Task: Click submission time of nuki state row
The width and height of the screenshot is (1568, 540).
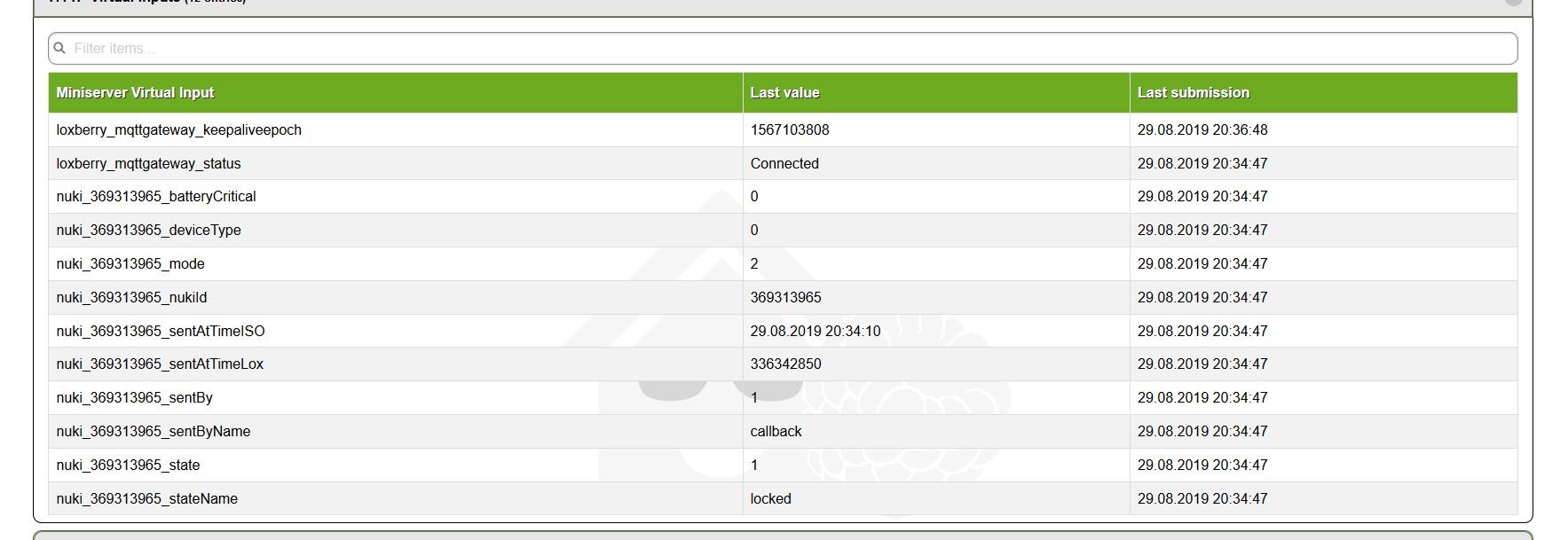Action: 1202,465
